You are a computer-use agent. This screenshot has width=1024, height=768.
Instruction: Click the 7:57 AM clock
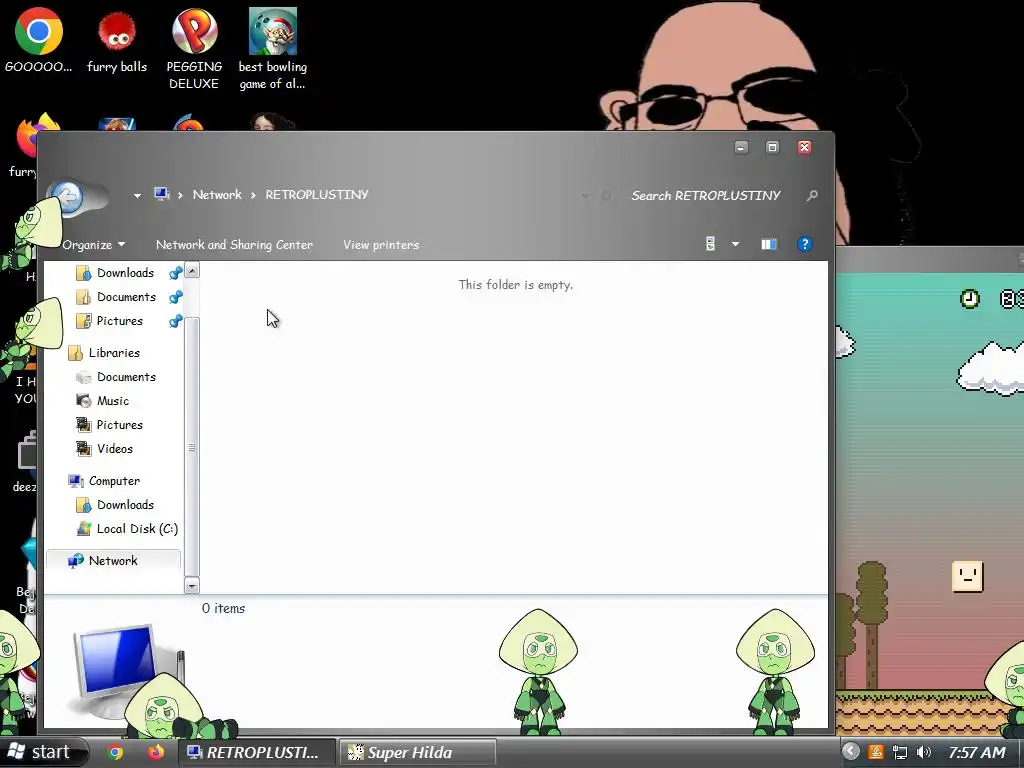tap(977, 752)
